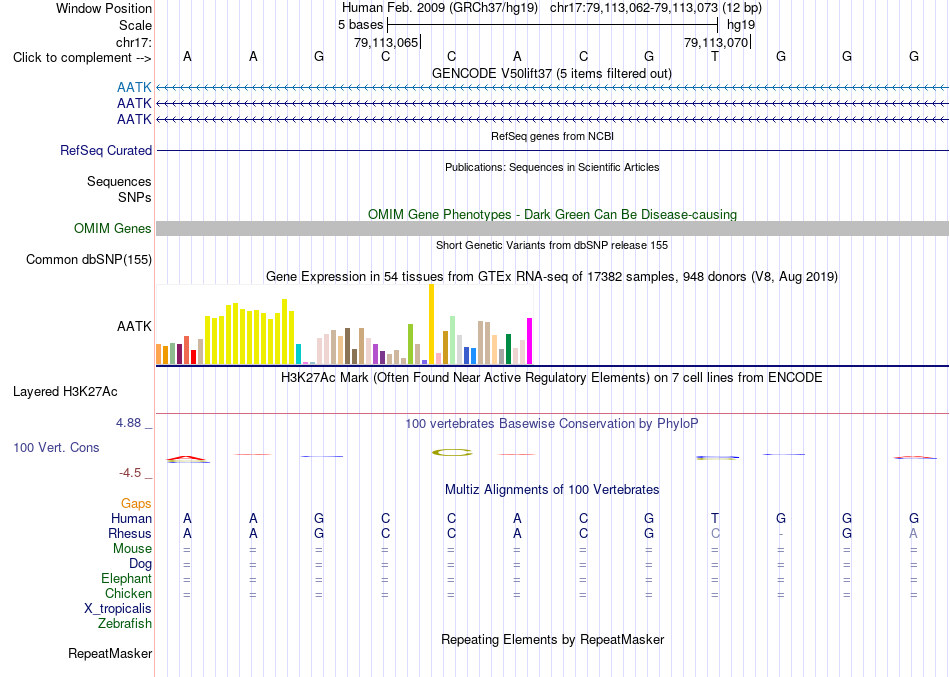Viewport: 950px width, 677px height.
Task: Click 'Multiz Alignments of 100 Vertebrates' title
Action: [552, 489]
